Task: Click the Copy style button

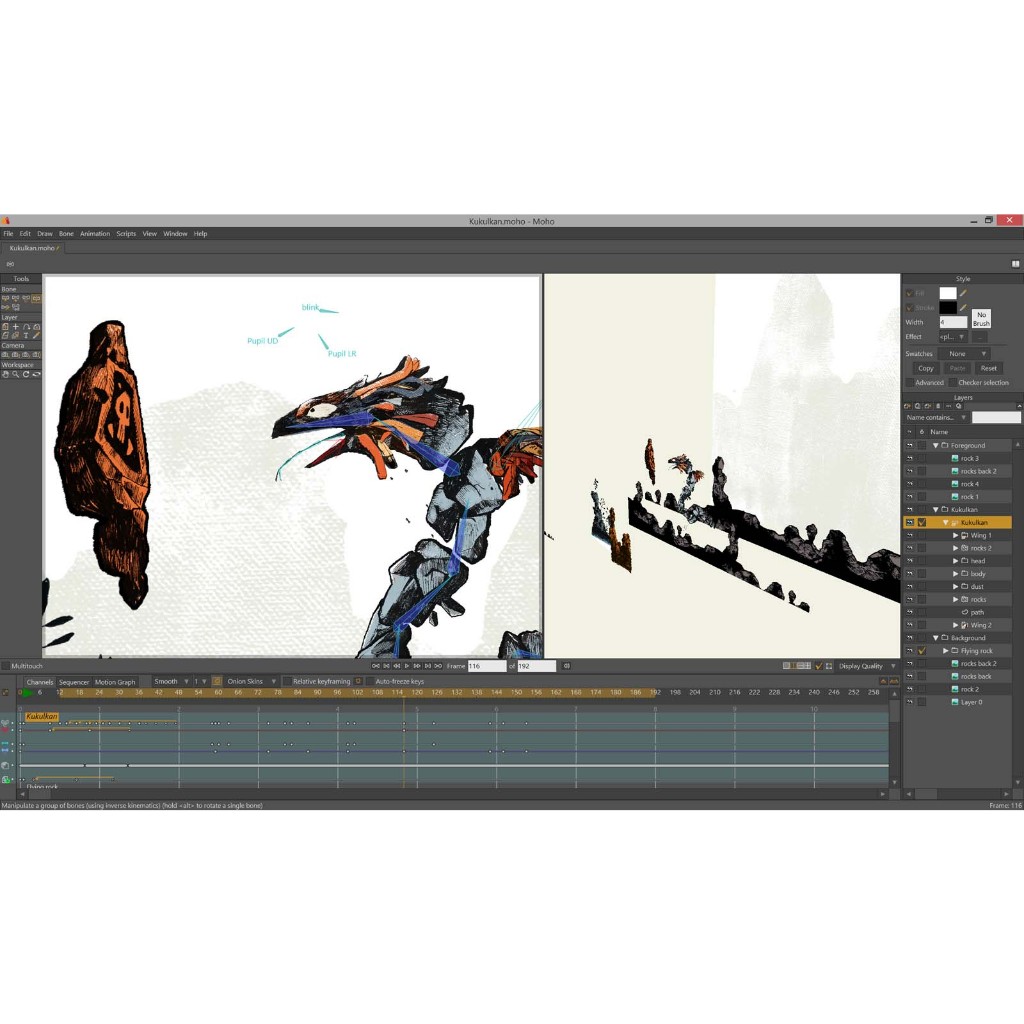Action: (x=926, y=368)
